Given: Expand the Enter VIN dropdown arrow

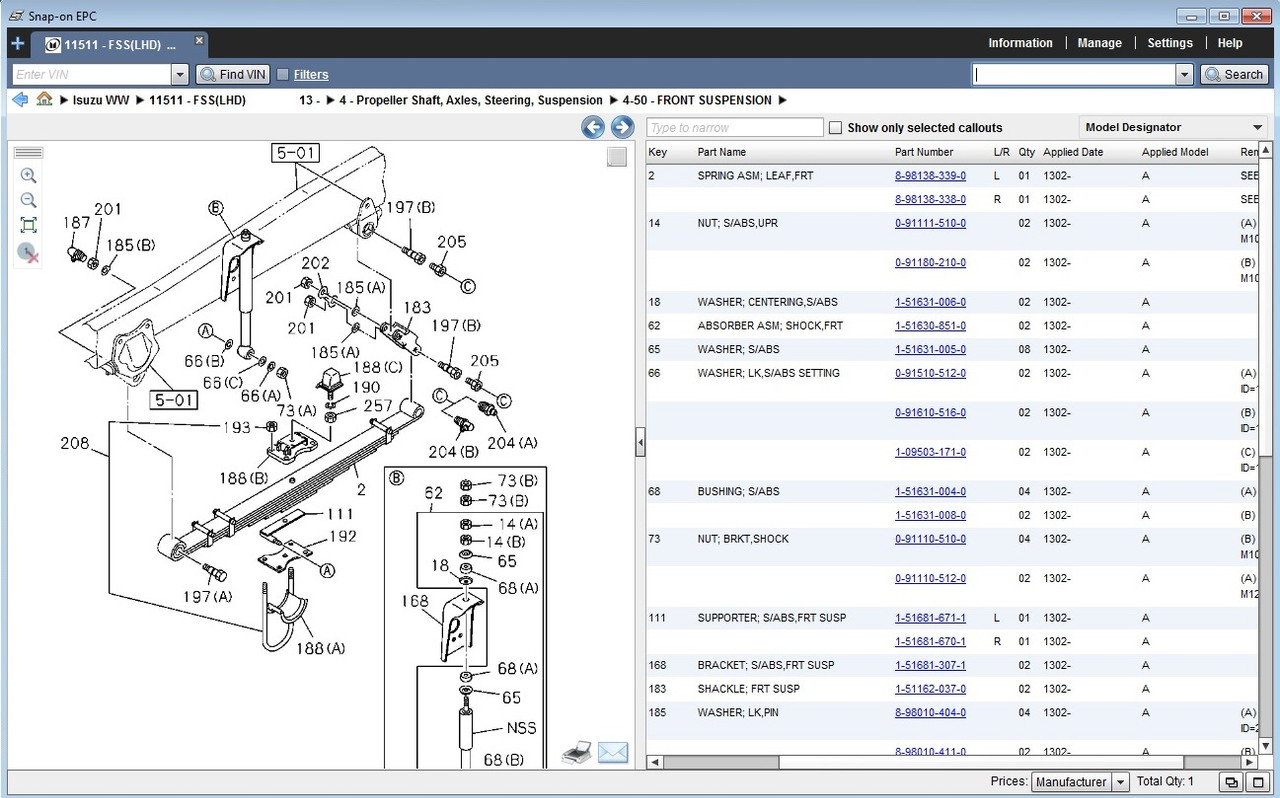Looking at the screenshot, I should pos(180,74).
